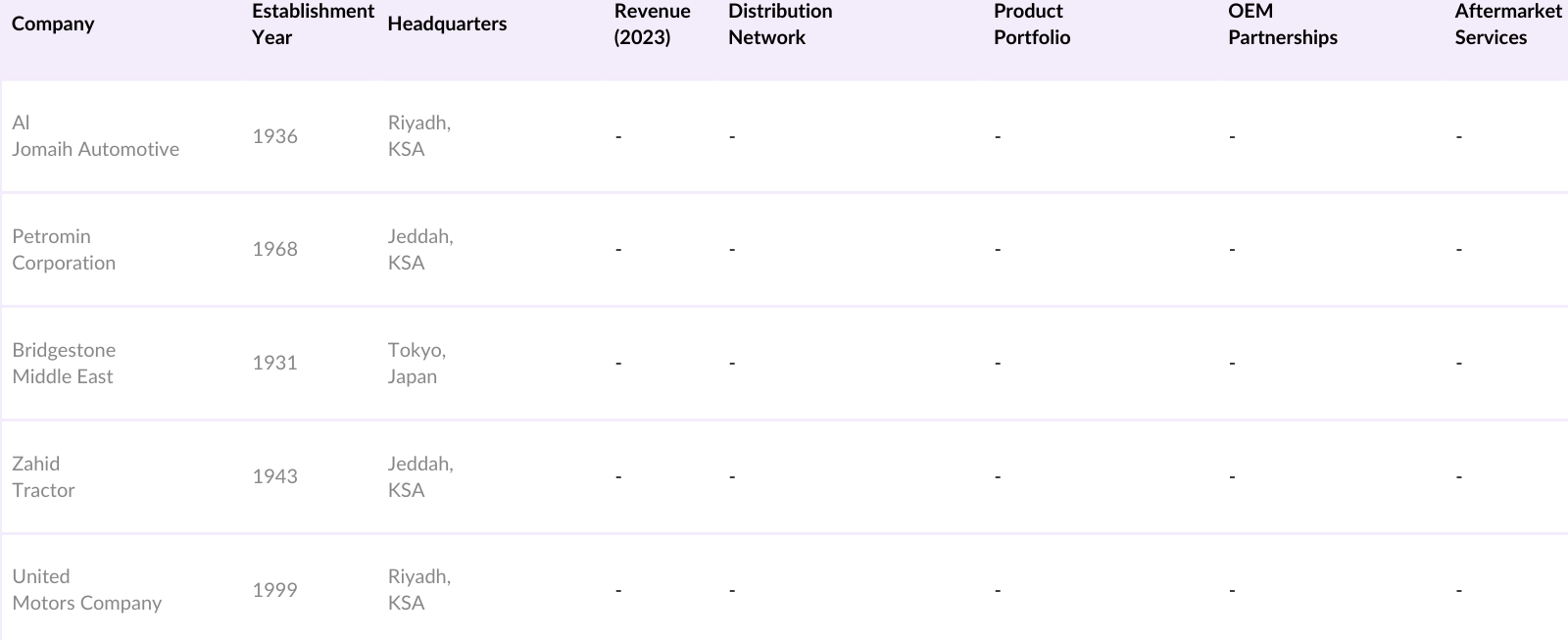Select the Zahid Tractor company cell
1568x640 pixels.
point(43,477)
